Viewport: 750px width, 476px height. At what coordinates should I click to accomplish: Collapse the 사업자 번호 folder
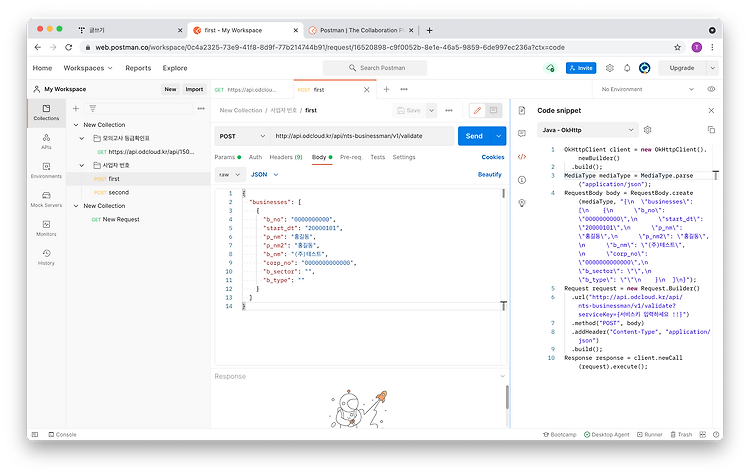point(82,165)
